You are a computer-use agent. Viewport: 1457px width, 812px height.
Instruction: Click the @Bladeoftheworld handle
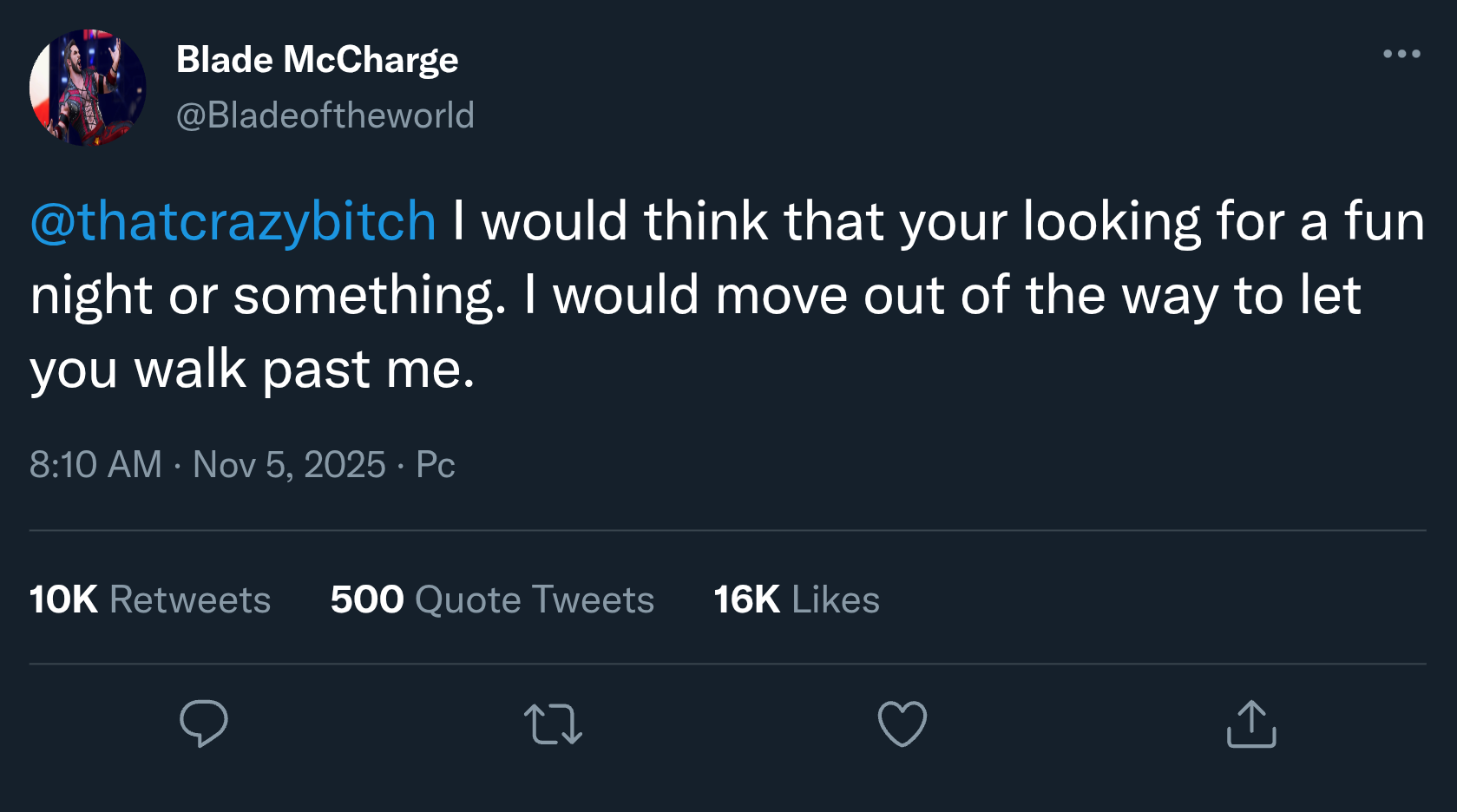point(325,114)
